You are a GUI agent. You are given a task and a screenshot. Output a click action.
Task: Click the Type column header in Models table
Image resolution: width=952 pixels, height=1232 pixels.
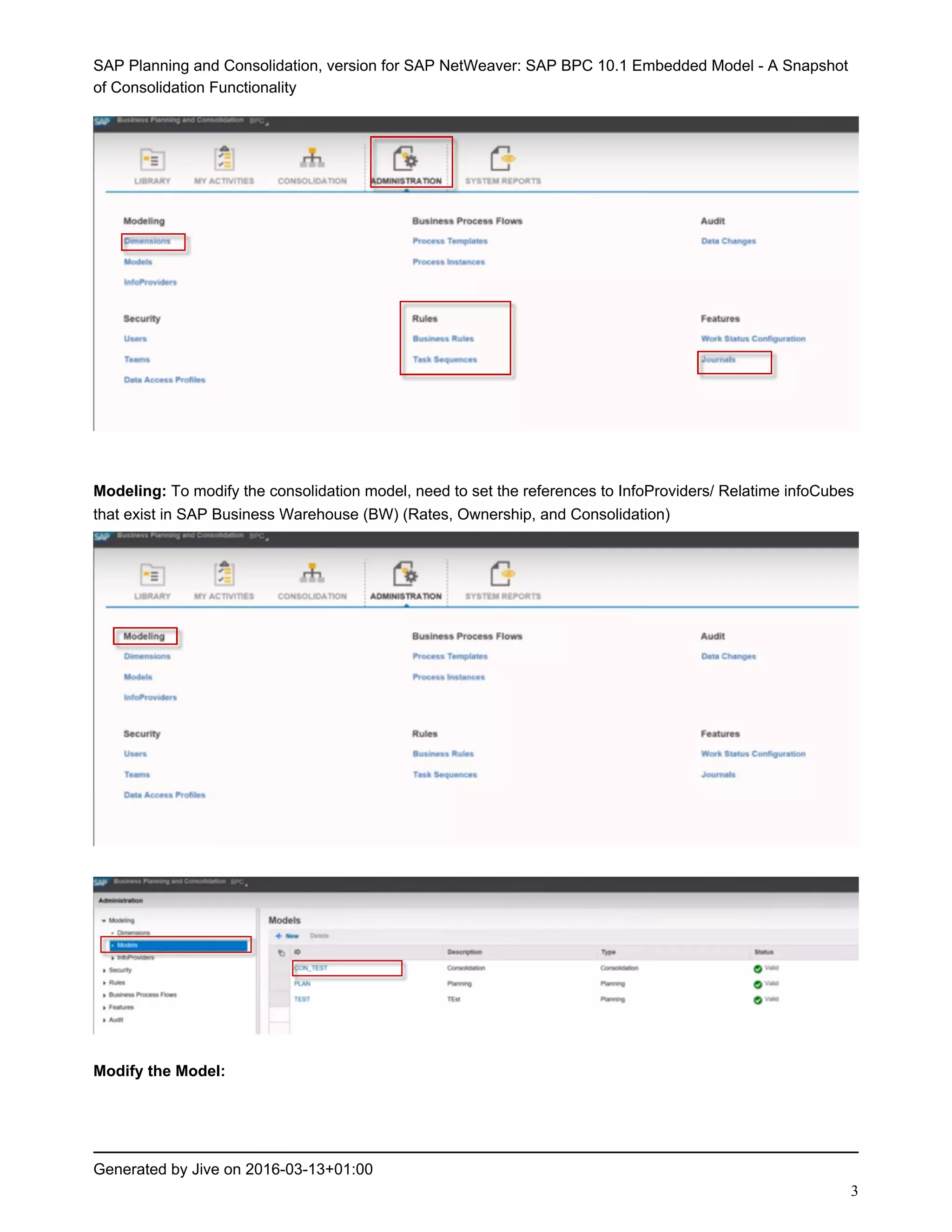coord(608,952)
